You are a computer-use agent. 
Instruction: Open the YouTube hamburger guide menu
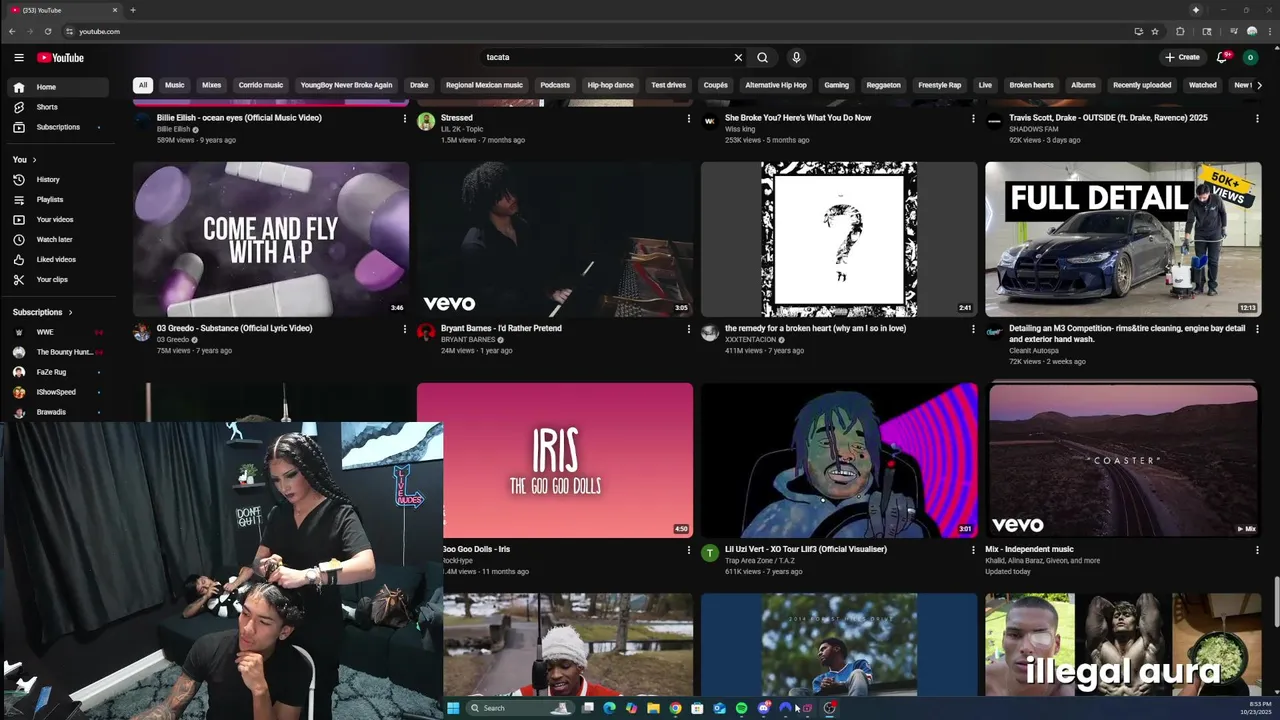click(x=18, y=57)
